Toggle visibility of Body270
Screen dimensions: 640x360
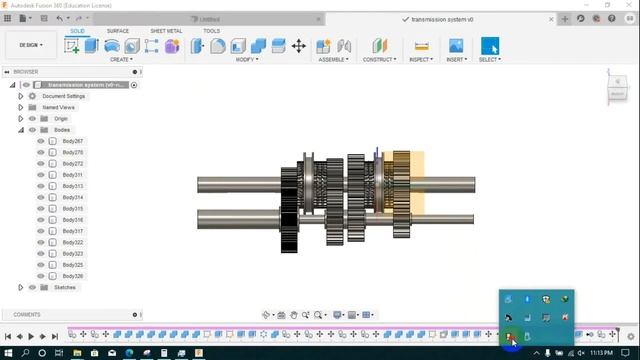(x=41, y=152)
